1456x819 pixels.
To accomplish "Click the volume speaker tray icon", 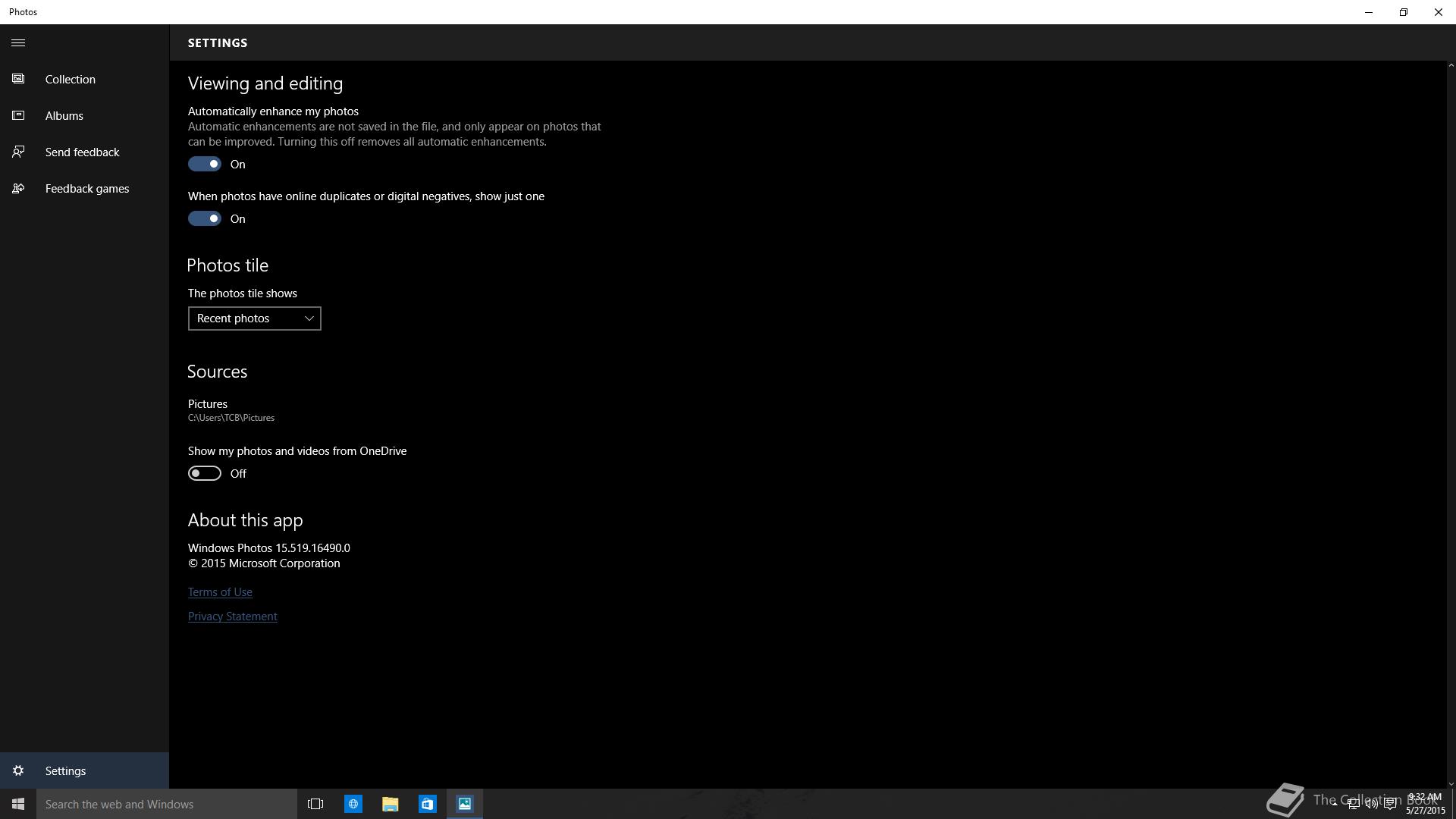I will click(x=1371, y=804).
